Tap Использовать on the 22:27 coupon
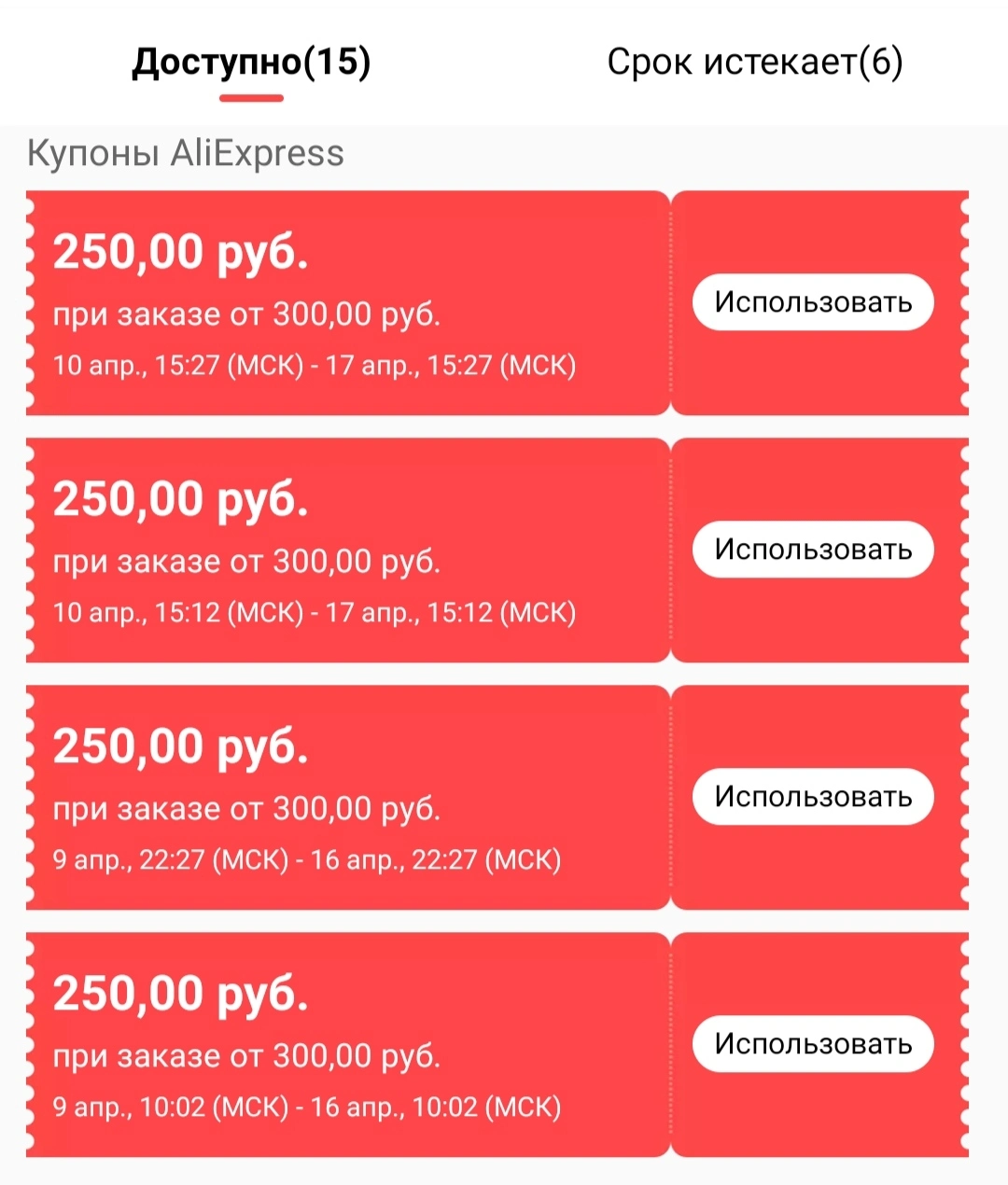This screenshot has width=1008, height=1185. (813, 796)
